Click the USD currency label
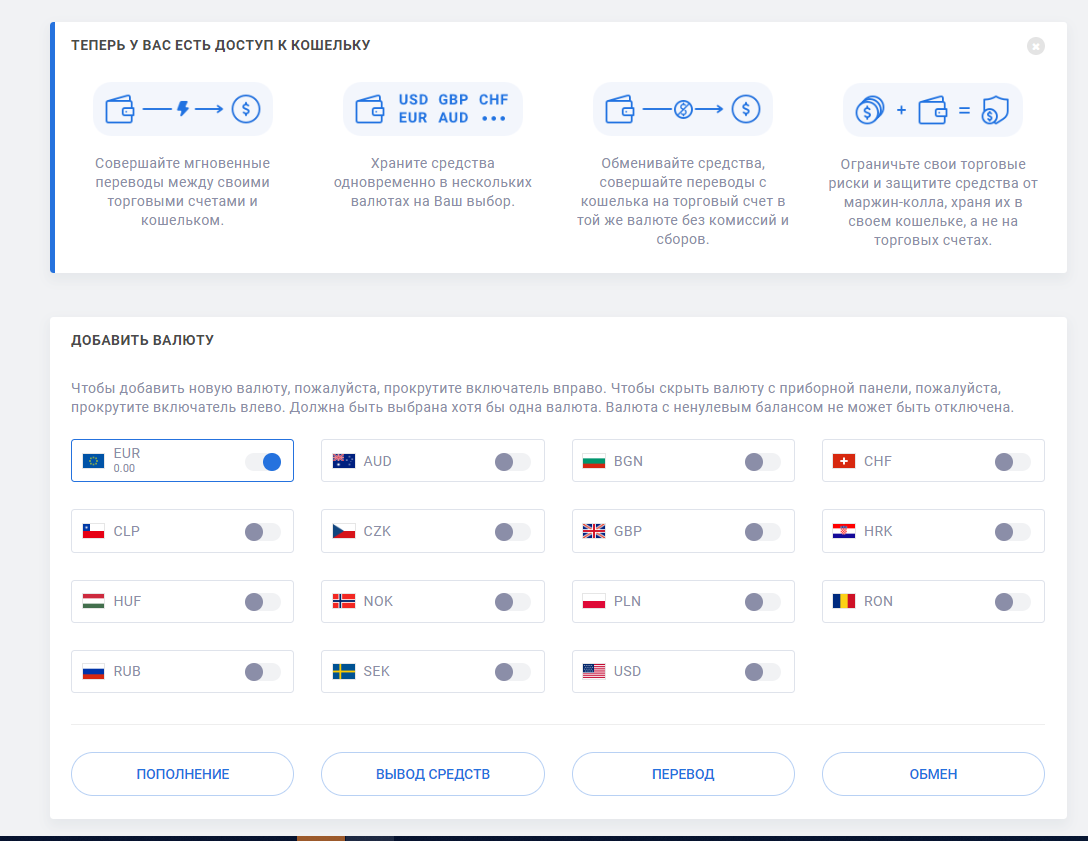This screenshot has width=1088, height=841. (x=627, y=671)
